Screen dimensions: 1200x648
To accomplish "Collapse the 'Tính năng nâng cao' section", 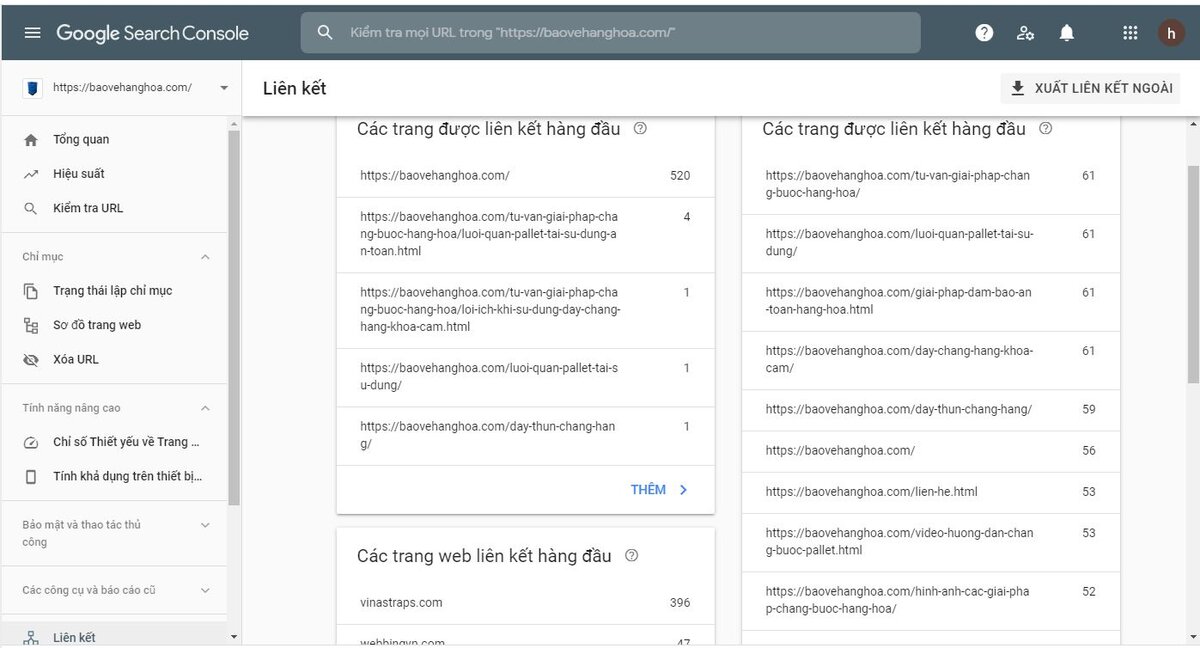I will pyautogui.click(x=205, y=408).
